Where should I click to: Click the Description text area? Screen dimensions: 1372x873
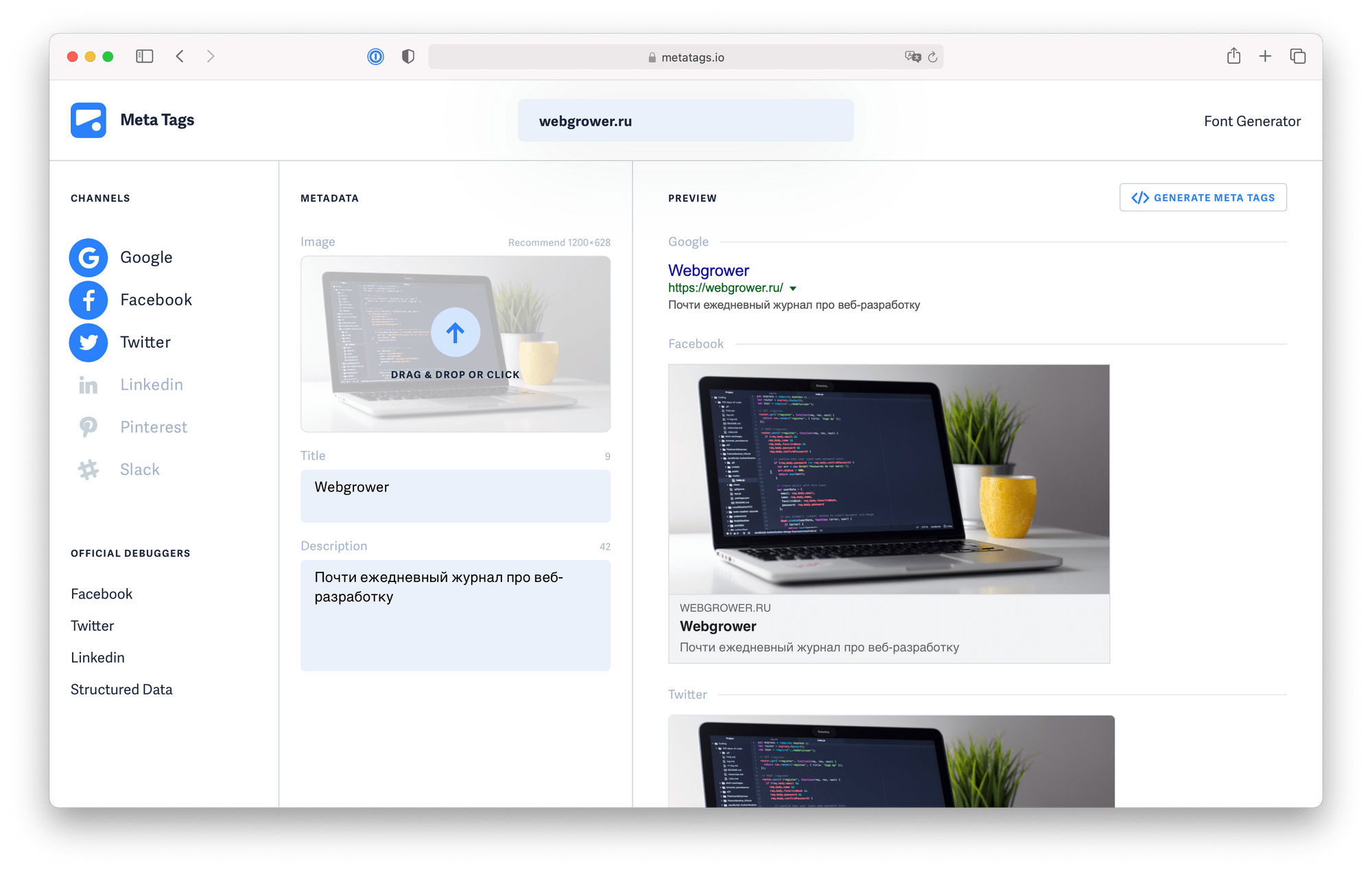coord(456,616)
